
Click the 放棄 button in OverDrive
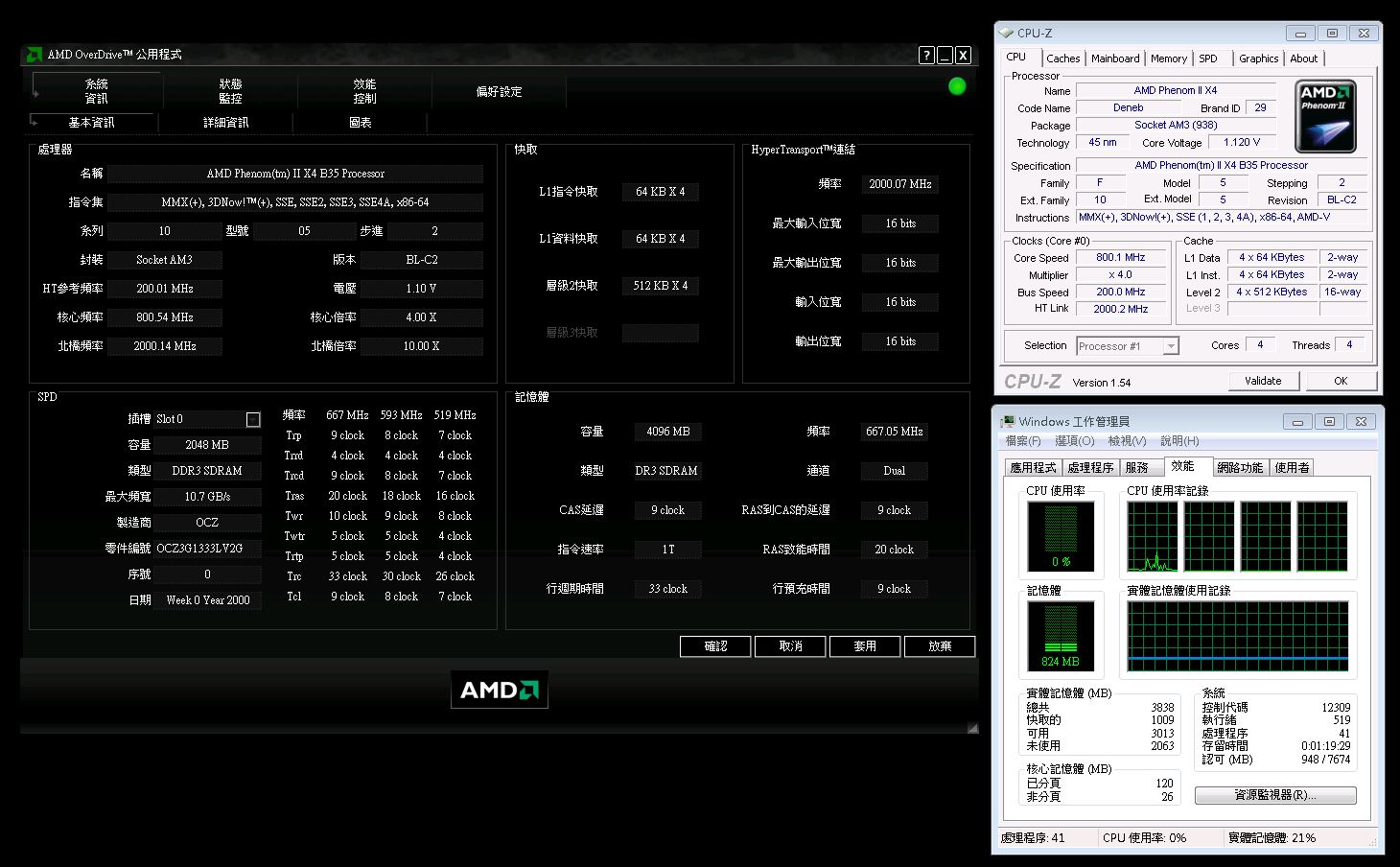tap(940, 646)
